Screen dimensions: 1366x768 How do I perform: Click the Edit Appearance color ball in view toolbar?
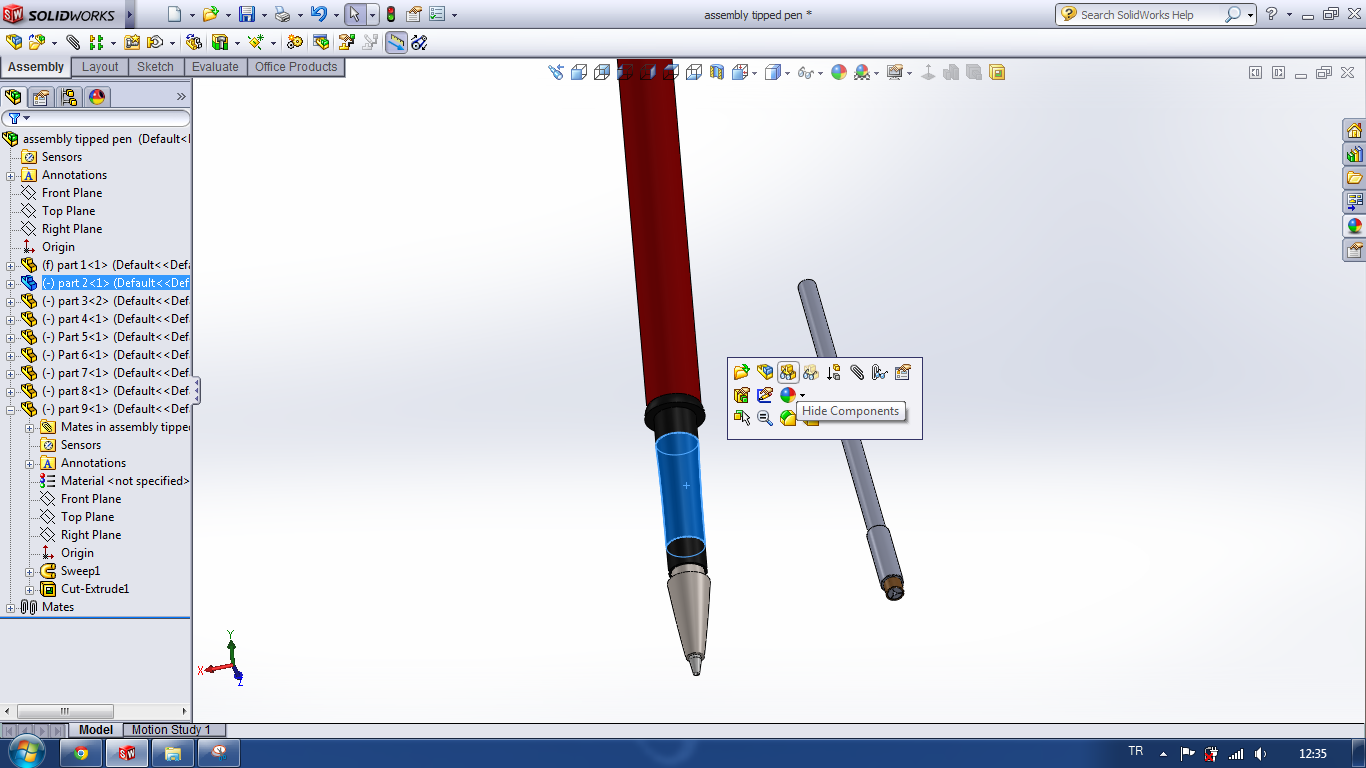[839, 72]
